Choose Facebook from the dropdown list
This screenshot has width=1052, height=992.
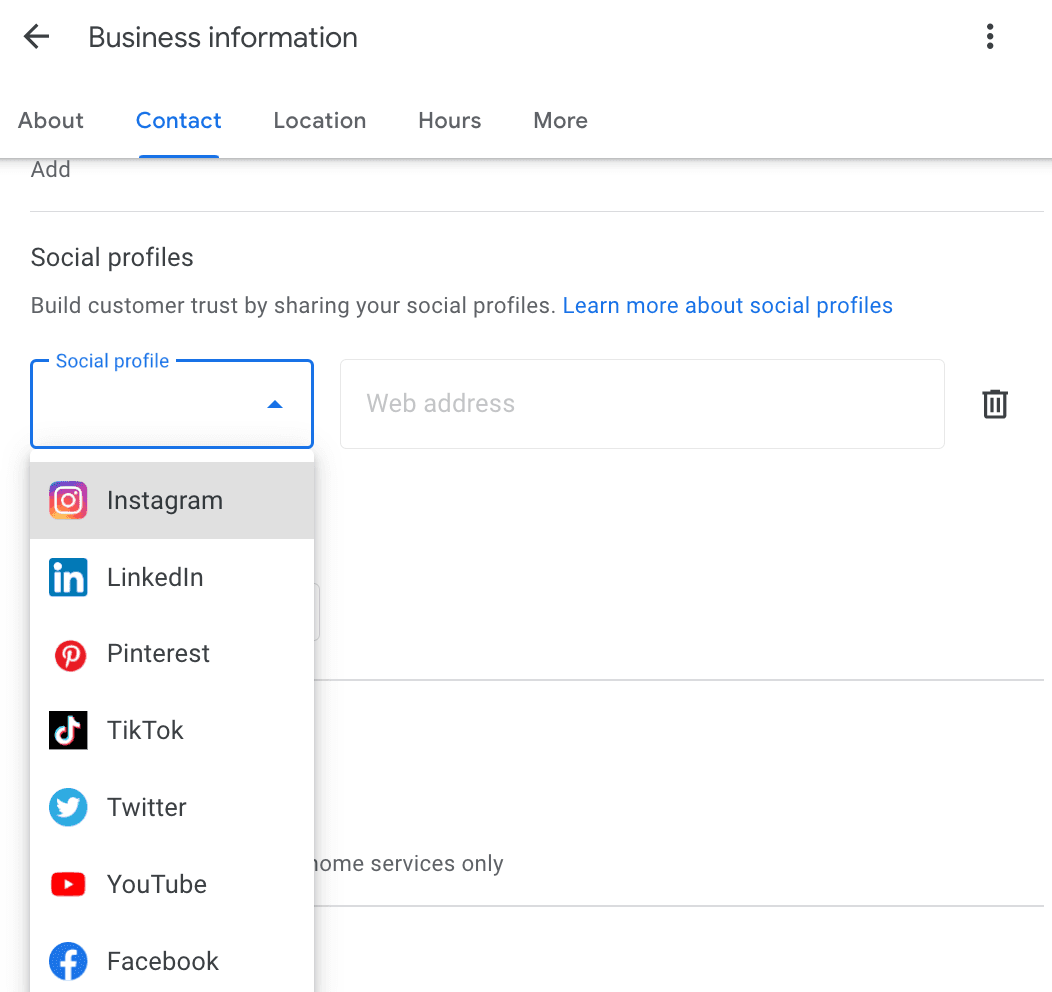coord(172,961)
